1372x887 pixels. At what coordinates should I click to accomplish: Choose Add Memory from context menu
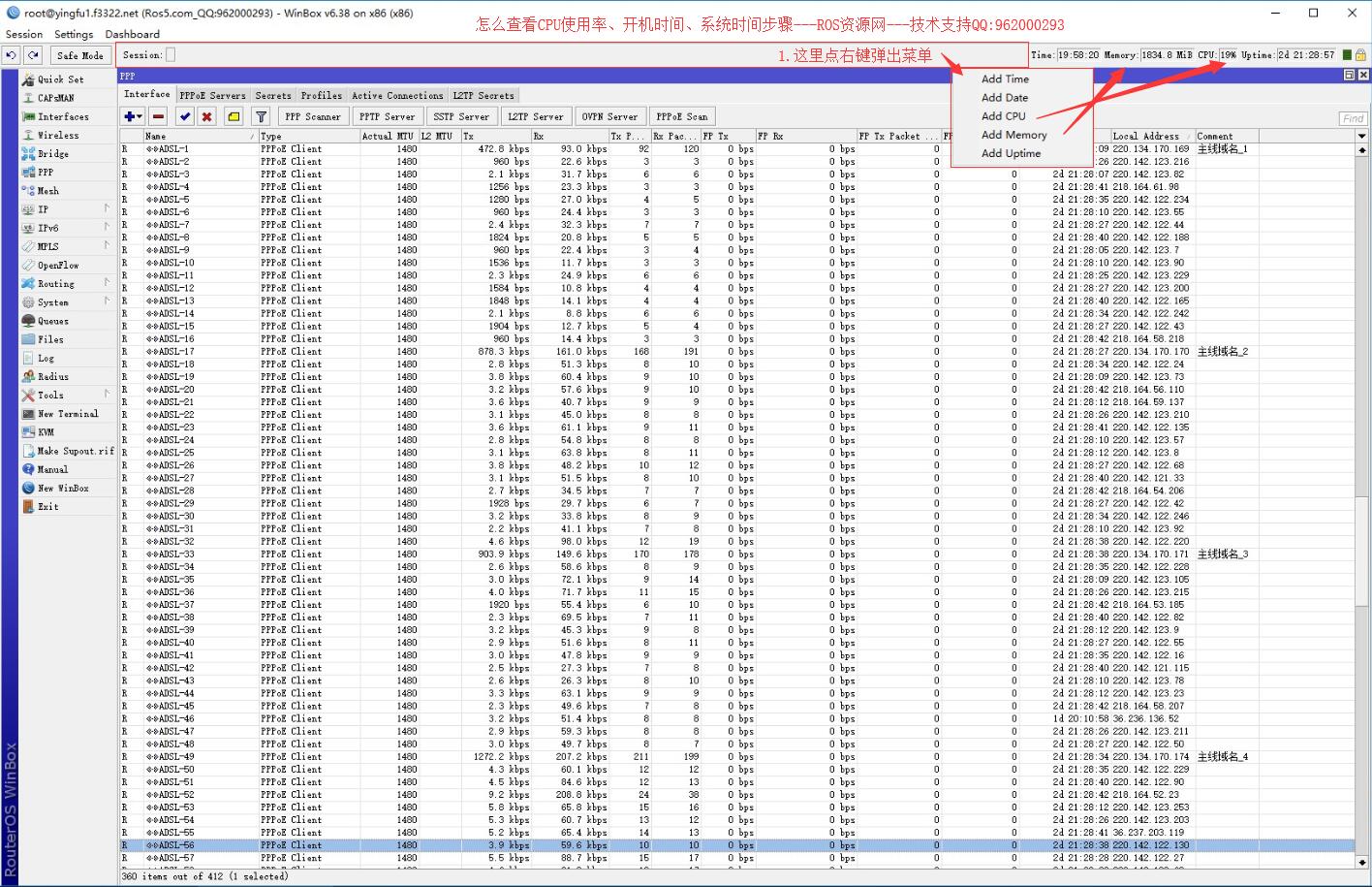pyautogui.click(x=1013, y=135)
